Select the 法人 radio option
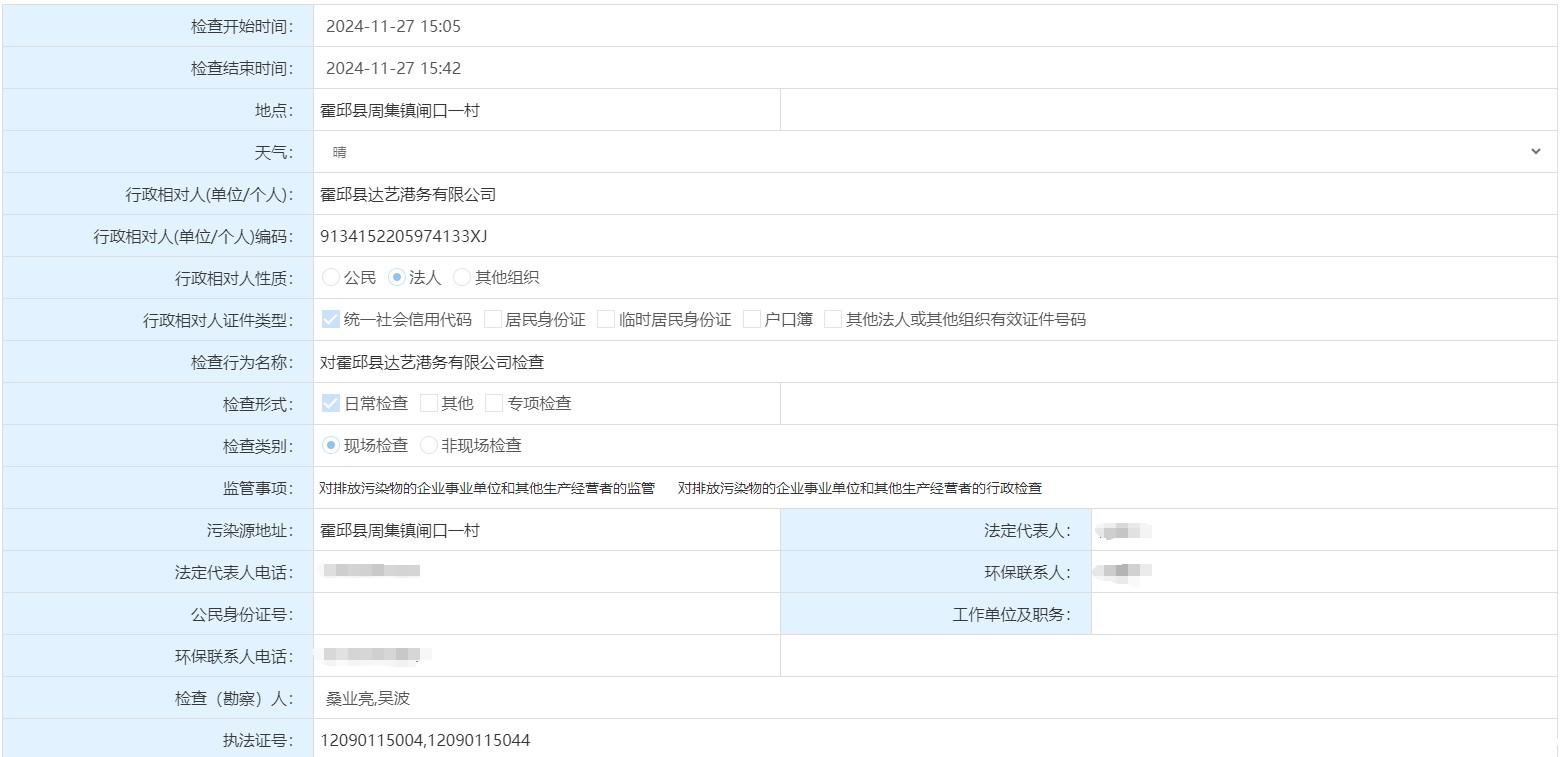This screenshot has height=757, width=1565. coord(397,278)
